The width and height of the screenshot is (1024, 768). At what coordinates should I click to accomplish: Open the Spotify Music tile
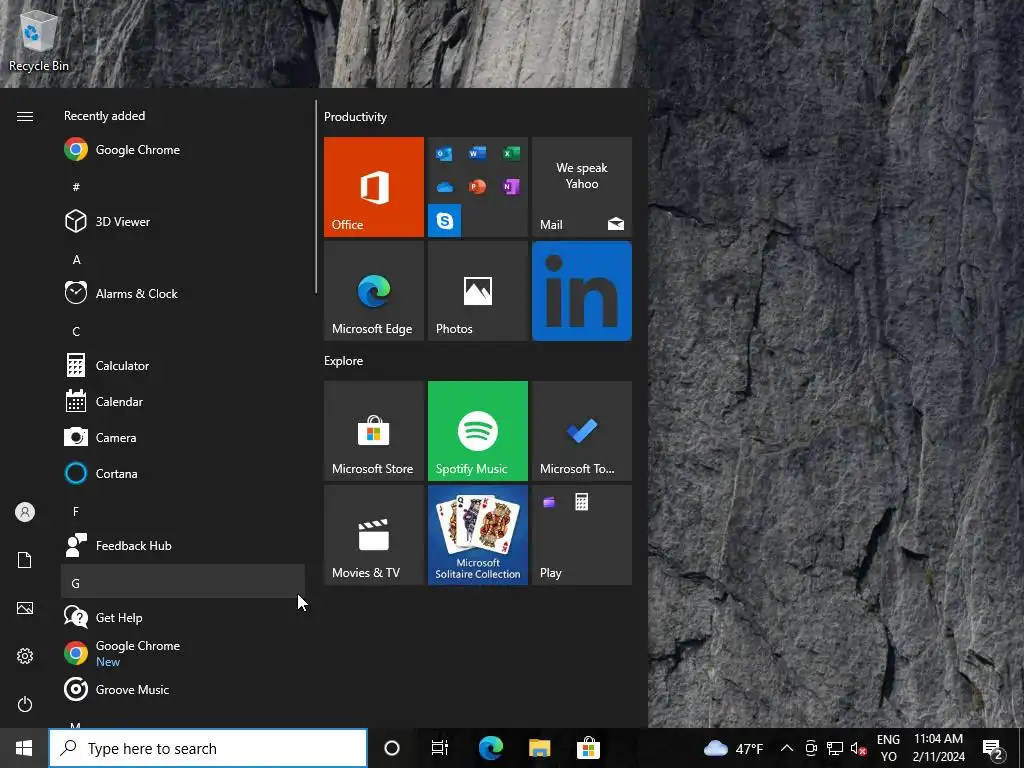tap(477, 431)
